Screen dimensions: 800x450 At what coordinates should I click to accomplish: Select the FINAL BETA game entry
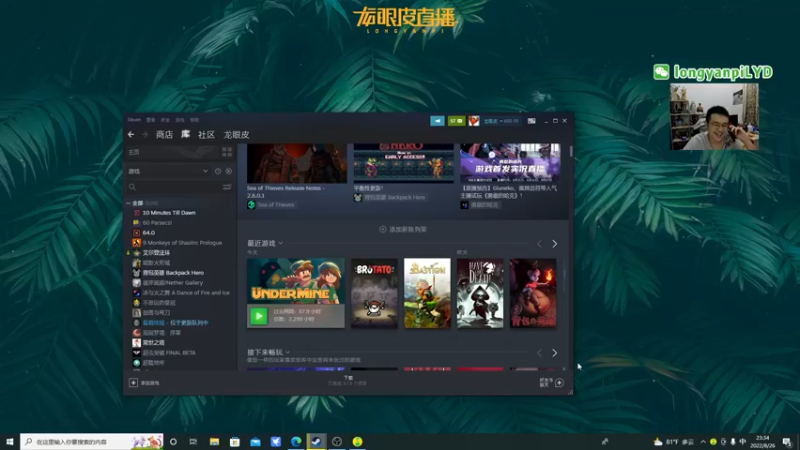click(x=169, y=353)
